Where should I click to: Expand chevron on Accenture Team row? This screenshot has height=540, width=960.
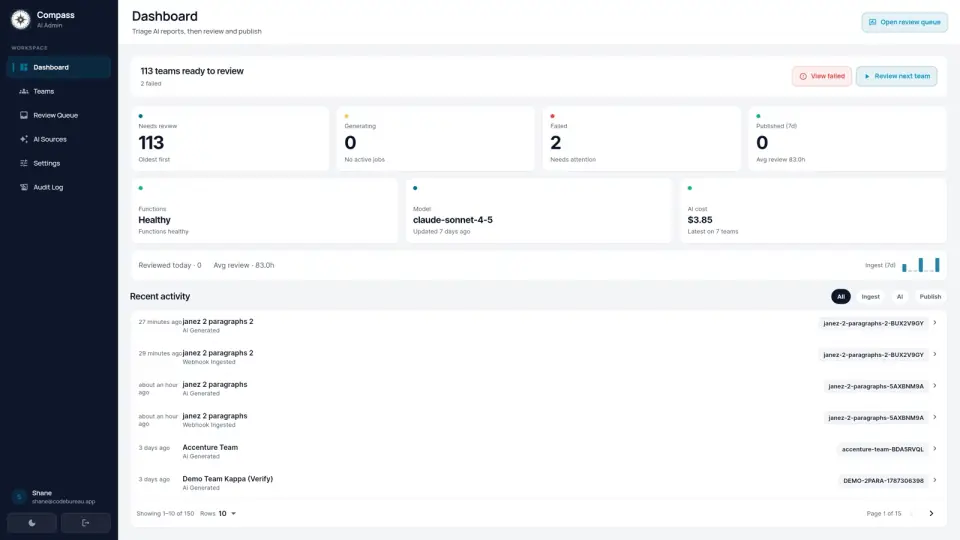tap(935, 449)
